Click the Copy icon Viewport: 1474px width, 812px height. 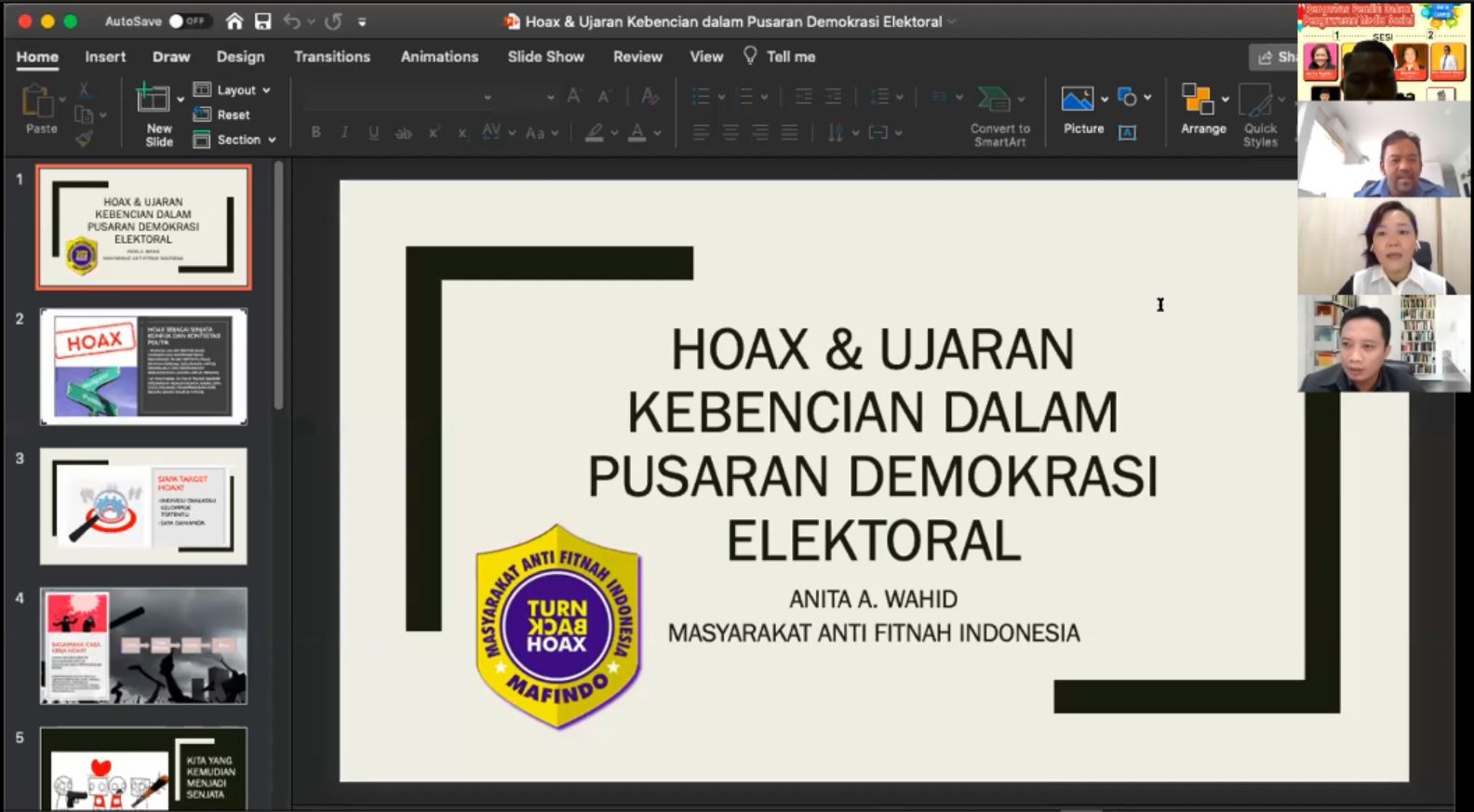pyautogui.click(x=84, y=114)
